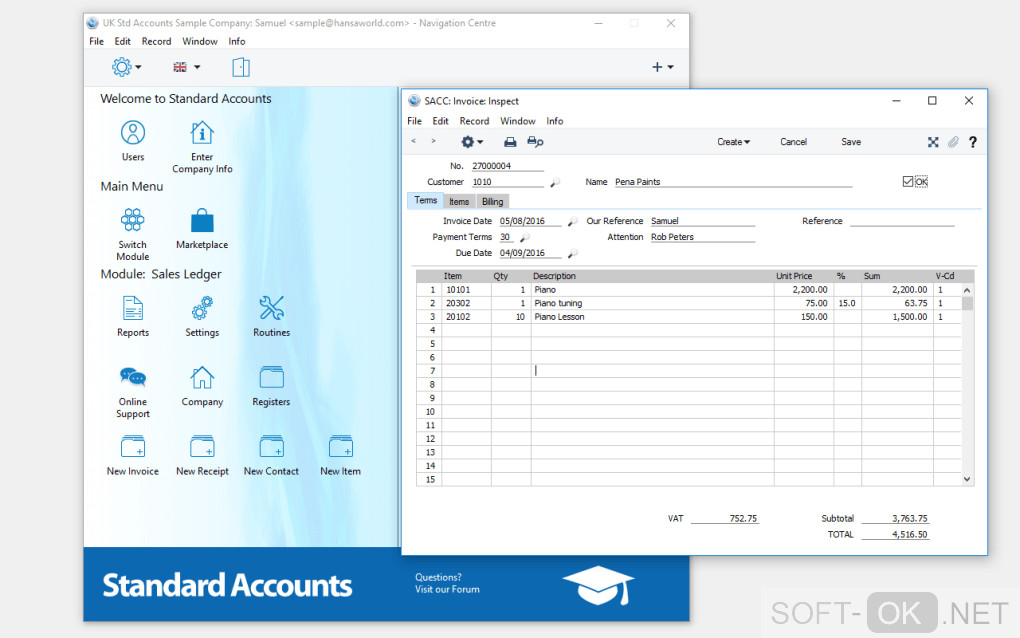The image size is (1020, 638).
Task: Click the invoice No. field 27000004
Action: [507, 166]
